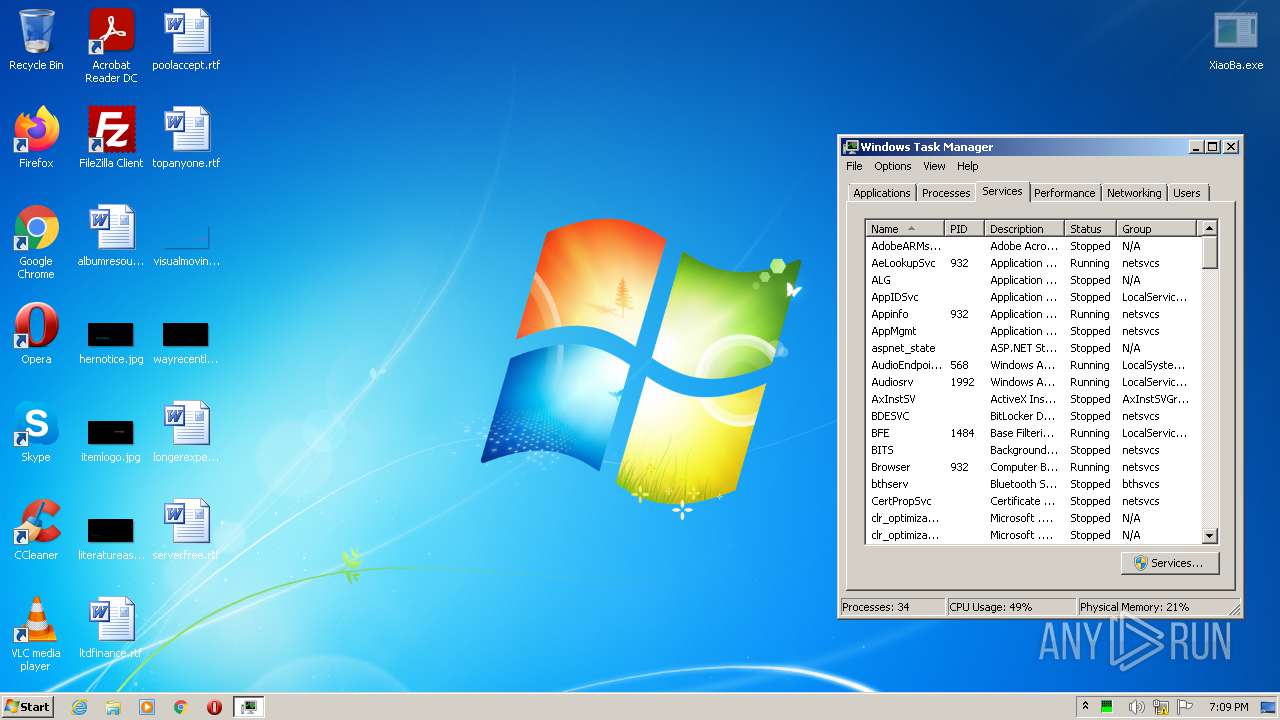Select the albumresou... document icon
The height and width of the screenshot is (720, 1280).
[111, 236]
